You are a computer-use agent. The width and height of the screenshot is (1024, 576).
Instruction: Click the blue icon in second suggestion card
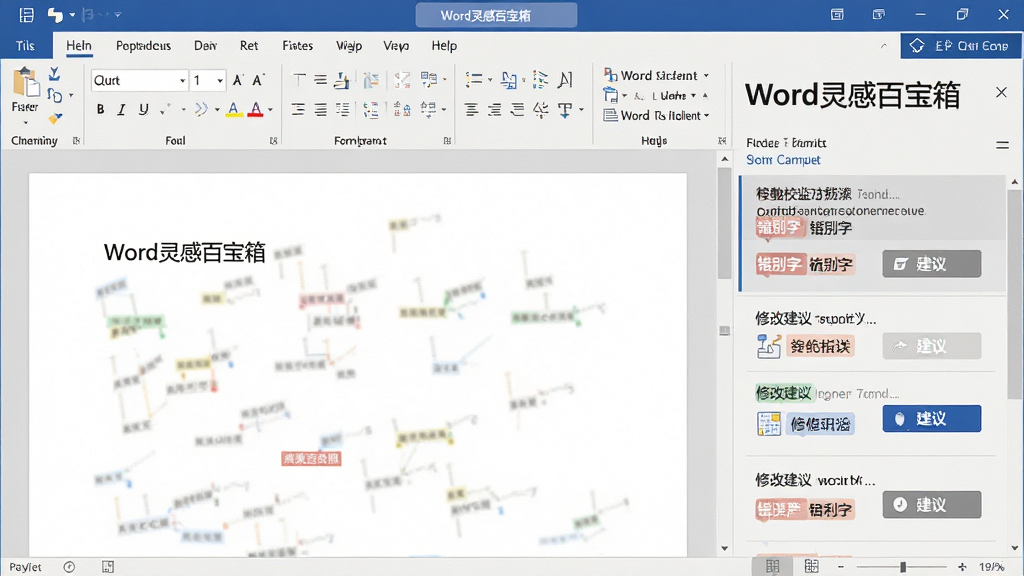769,346
